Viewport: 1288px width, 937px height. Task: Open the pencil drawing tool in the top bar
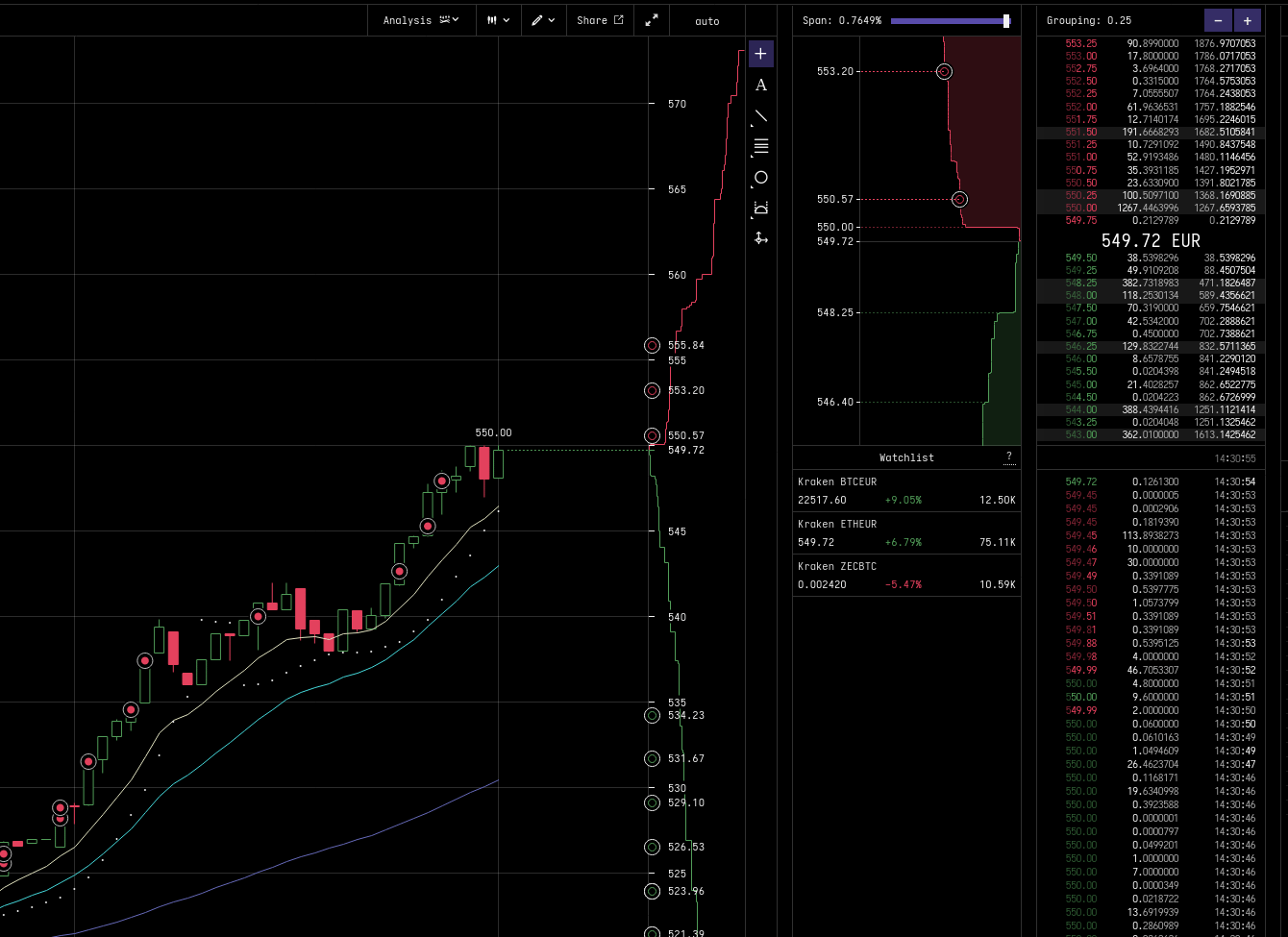coord(537,20)
